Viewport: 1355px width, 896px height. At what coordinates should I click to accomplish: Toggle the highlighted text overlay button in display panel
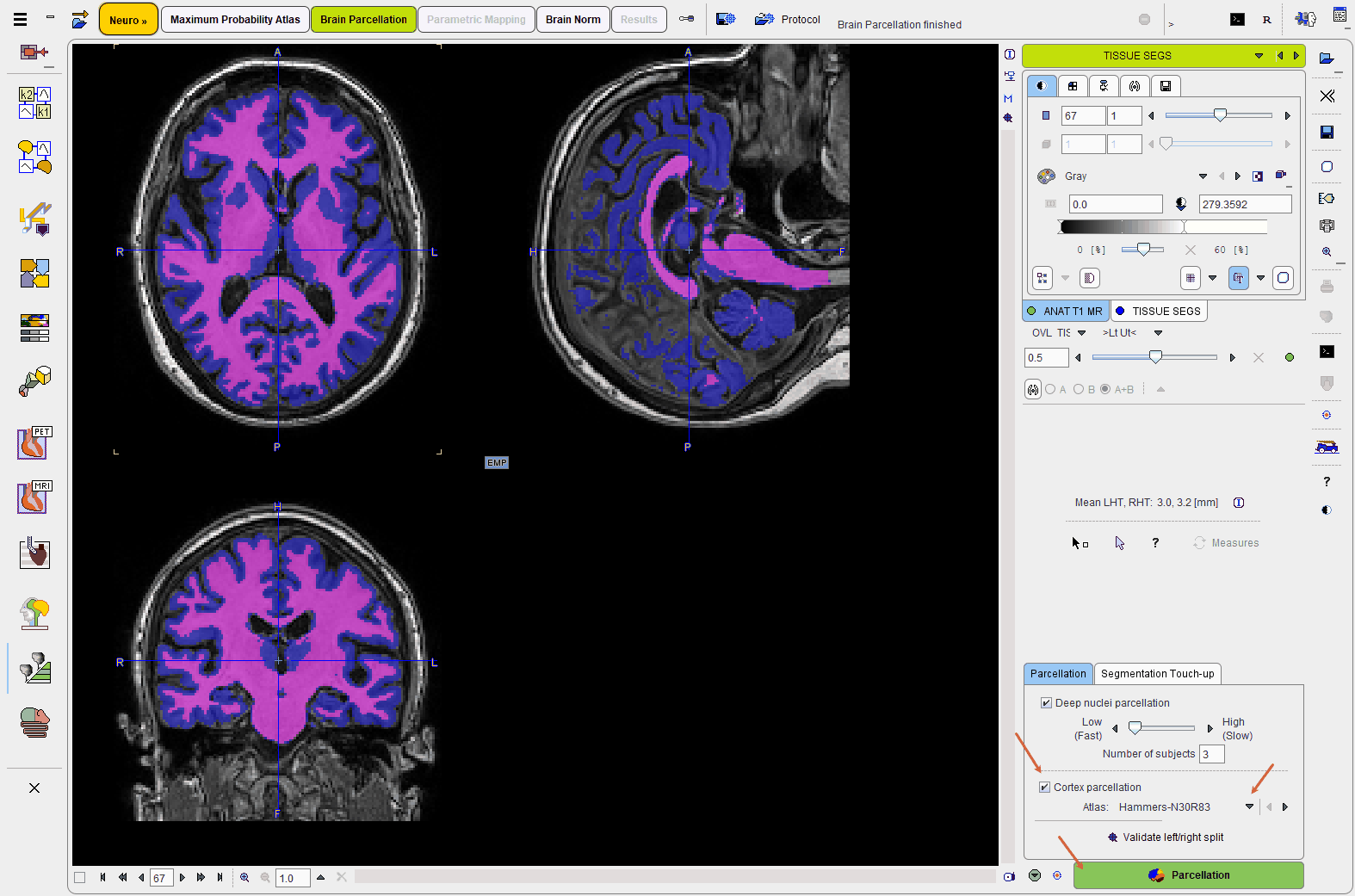click(1238, 278)
